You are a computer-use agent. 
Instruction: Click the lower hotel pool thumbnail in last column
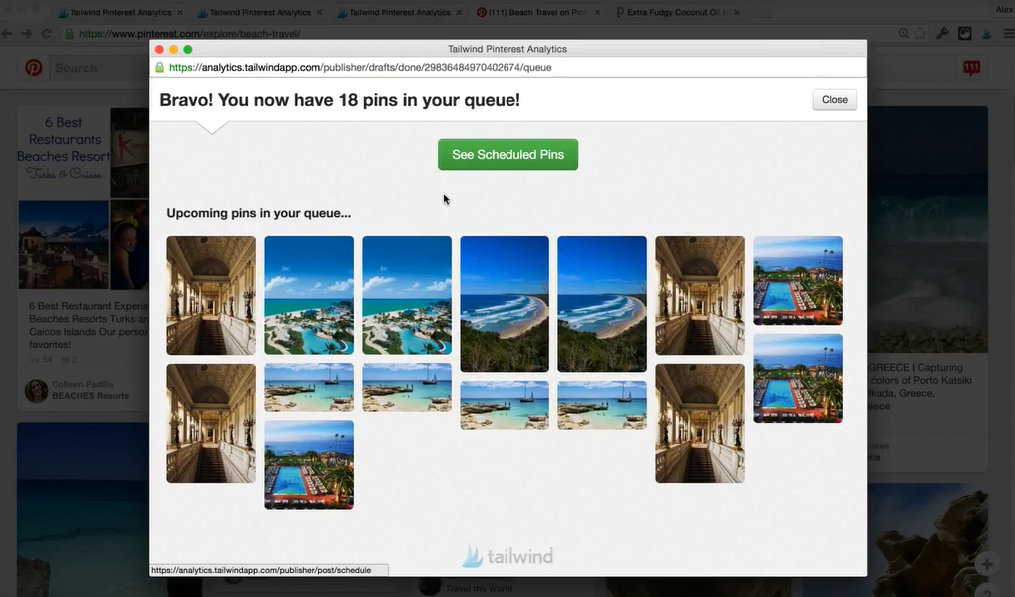(798, 379)
